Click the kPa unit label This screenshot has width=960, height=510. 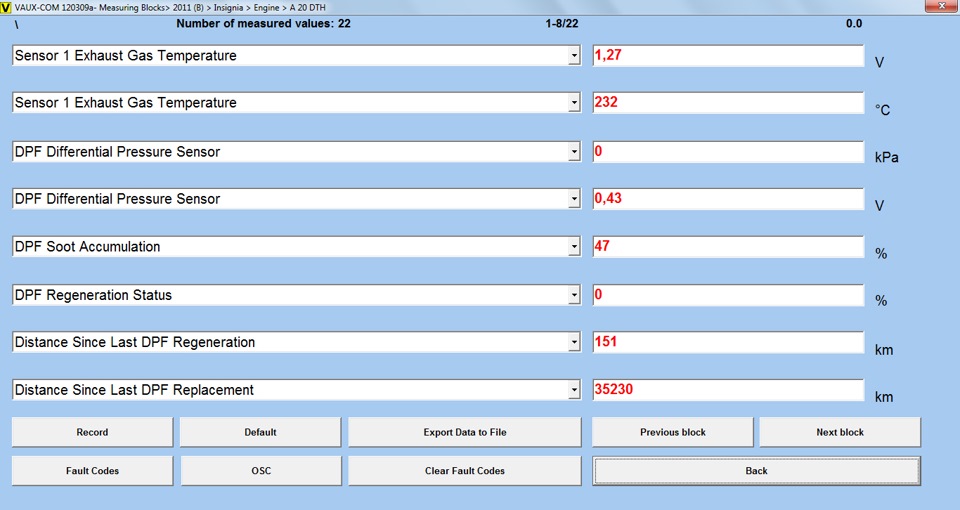click(x=887, y=157)
